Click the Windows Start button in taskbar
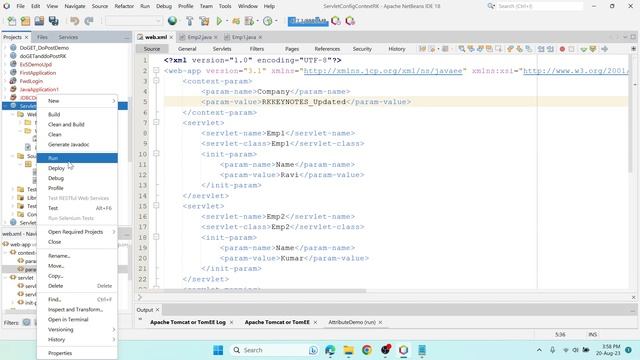The width and height of the screenshot is (640, 360). point(218,350)
